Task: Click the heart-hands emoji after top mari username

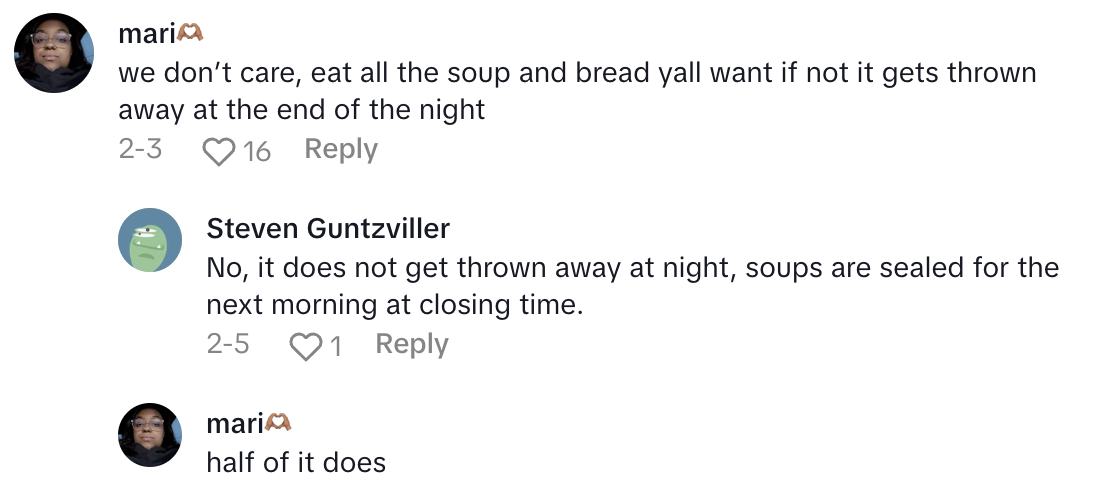Action: coord(190,34)
